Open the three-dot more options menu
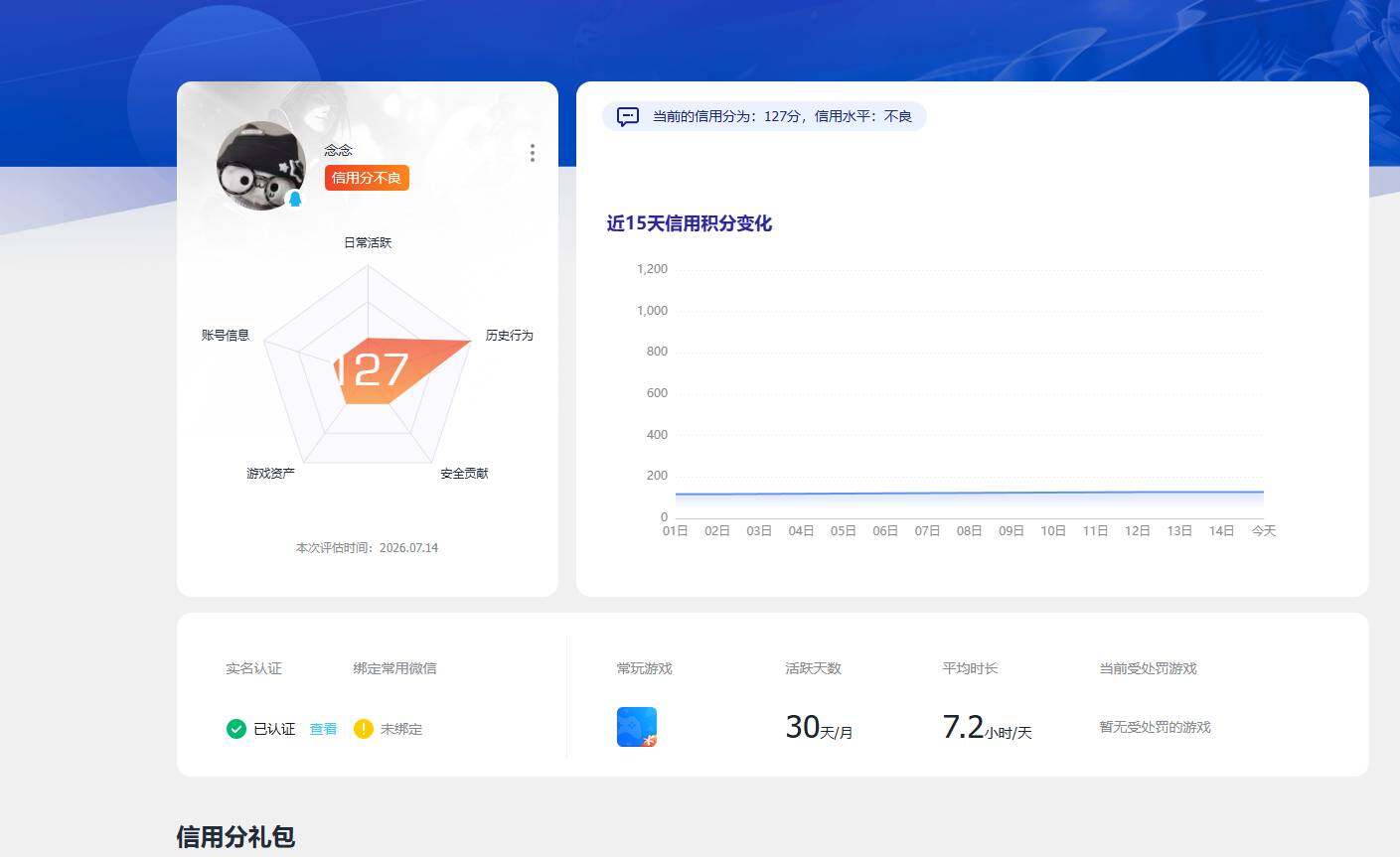1400x857 pixels. 533,152
